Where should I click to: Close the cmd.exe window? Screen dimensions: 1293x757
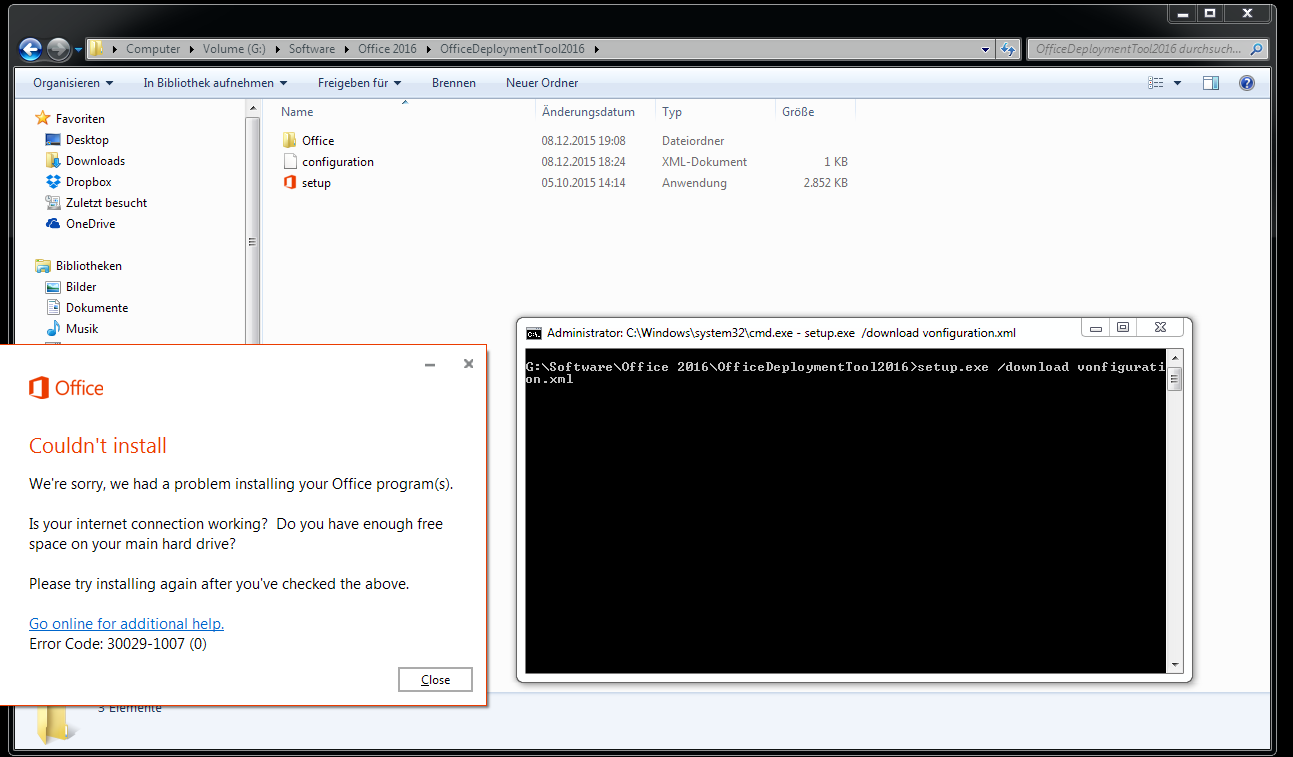pos(1161,327)
